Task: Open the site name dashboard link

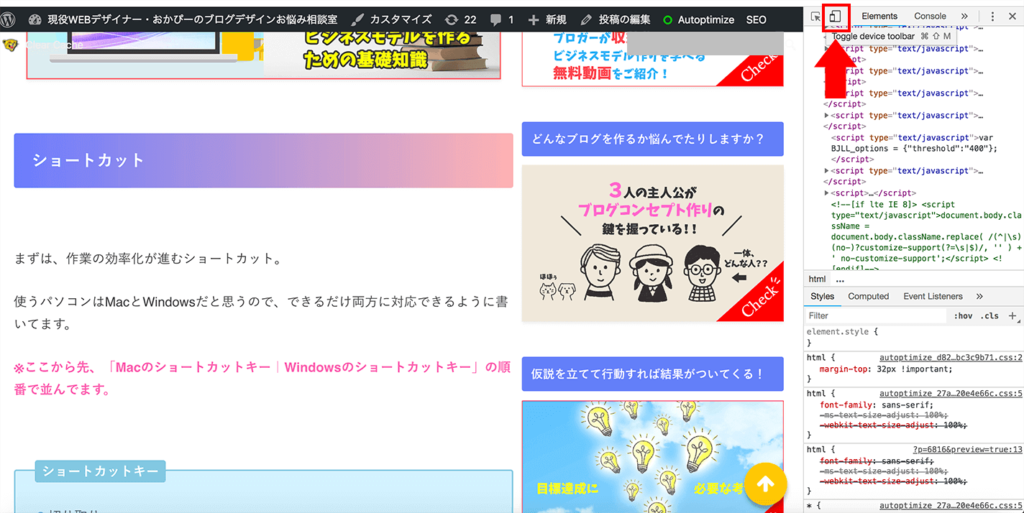Action: [x=184, y=20]
